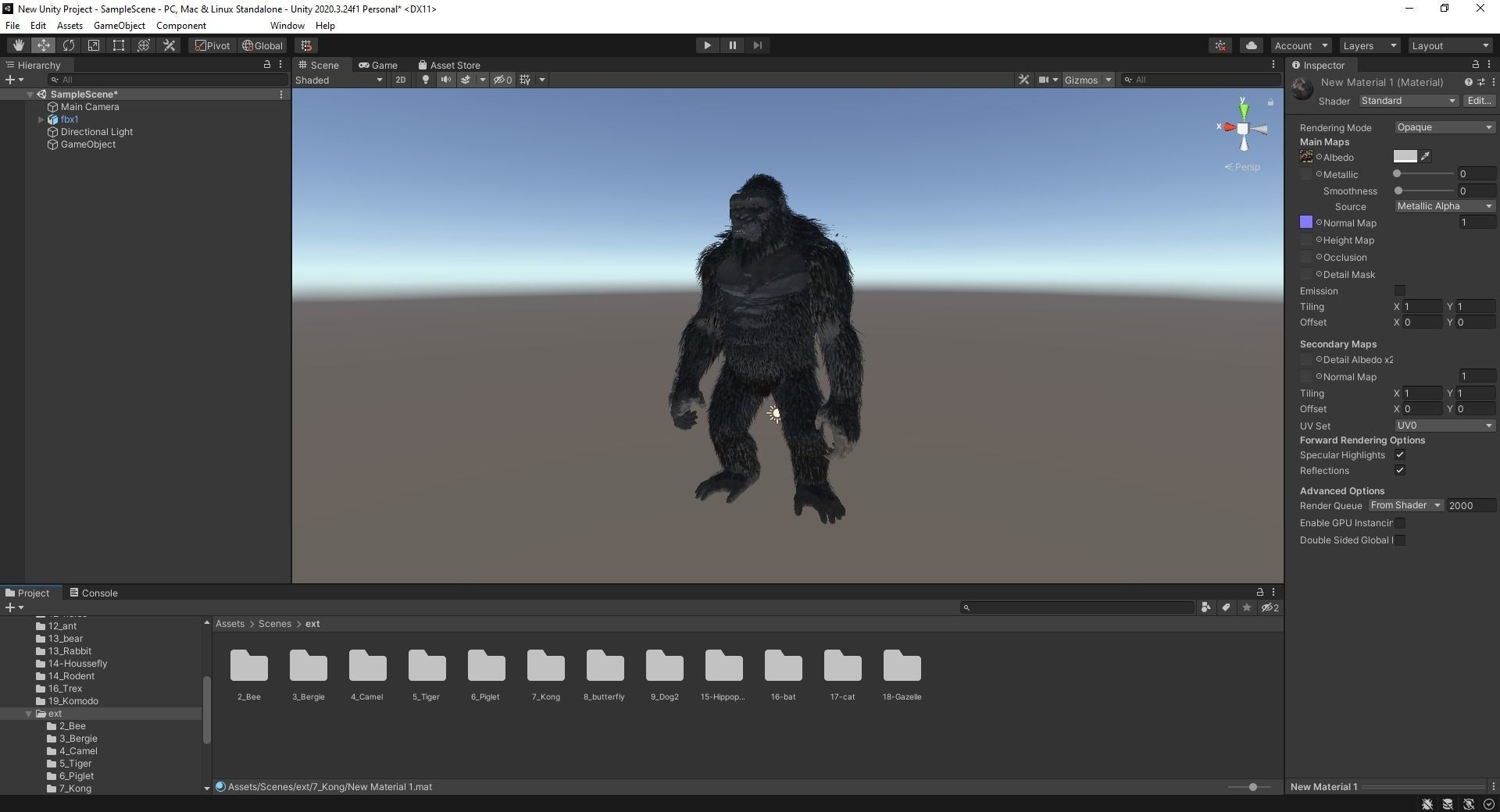Open Shaded draw mode dropdown
The image size is (1500, 812).
pos(339,80)
